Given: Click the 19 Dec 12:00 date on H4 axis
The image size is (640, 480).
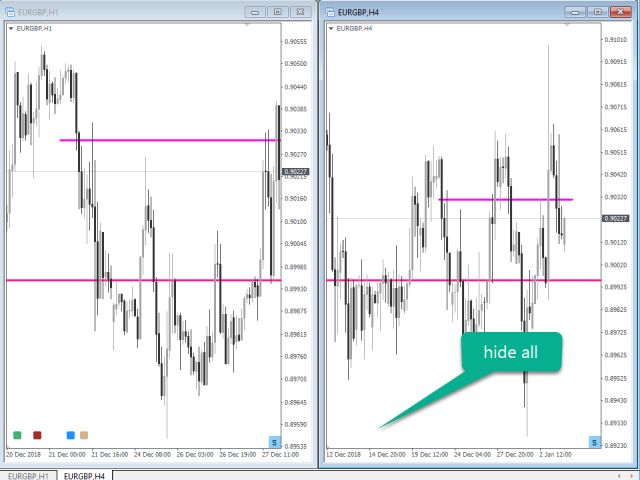Looking at the screenshot, I should 429,455.
